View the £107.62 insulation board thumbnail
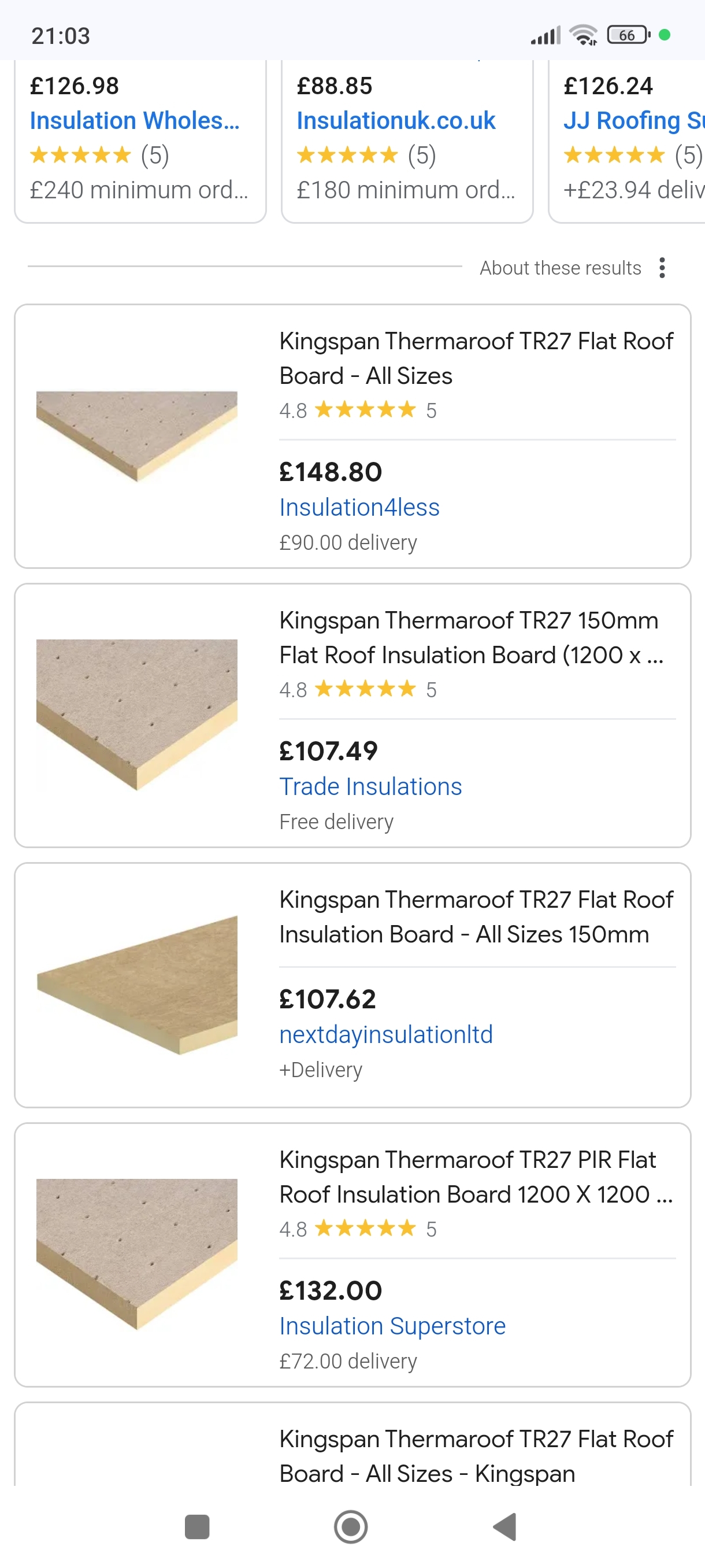 pyautogui.click(x=137, y=984)
